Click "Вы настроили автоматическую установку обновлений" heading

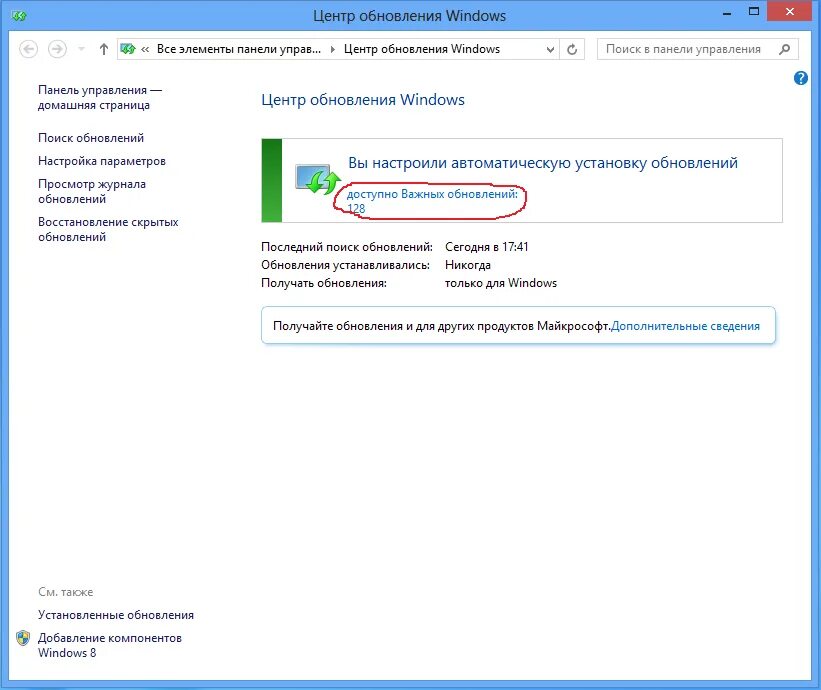coord(543,163)
